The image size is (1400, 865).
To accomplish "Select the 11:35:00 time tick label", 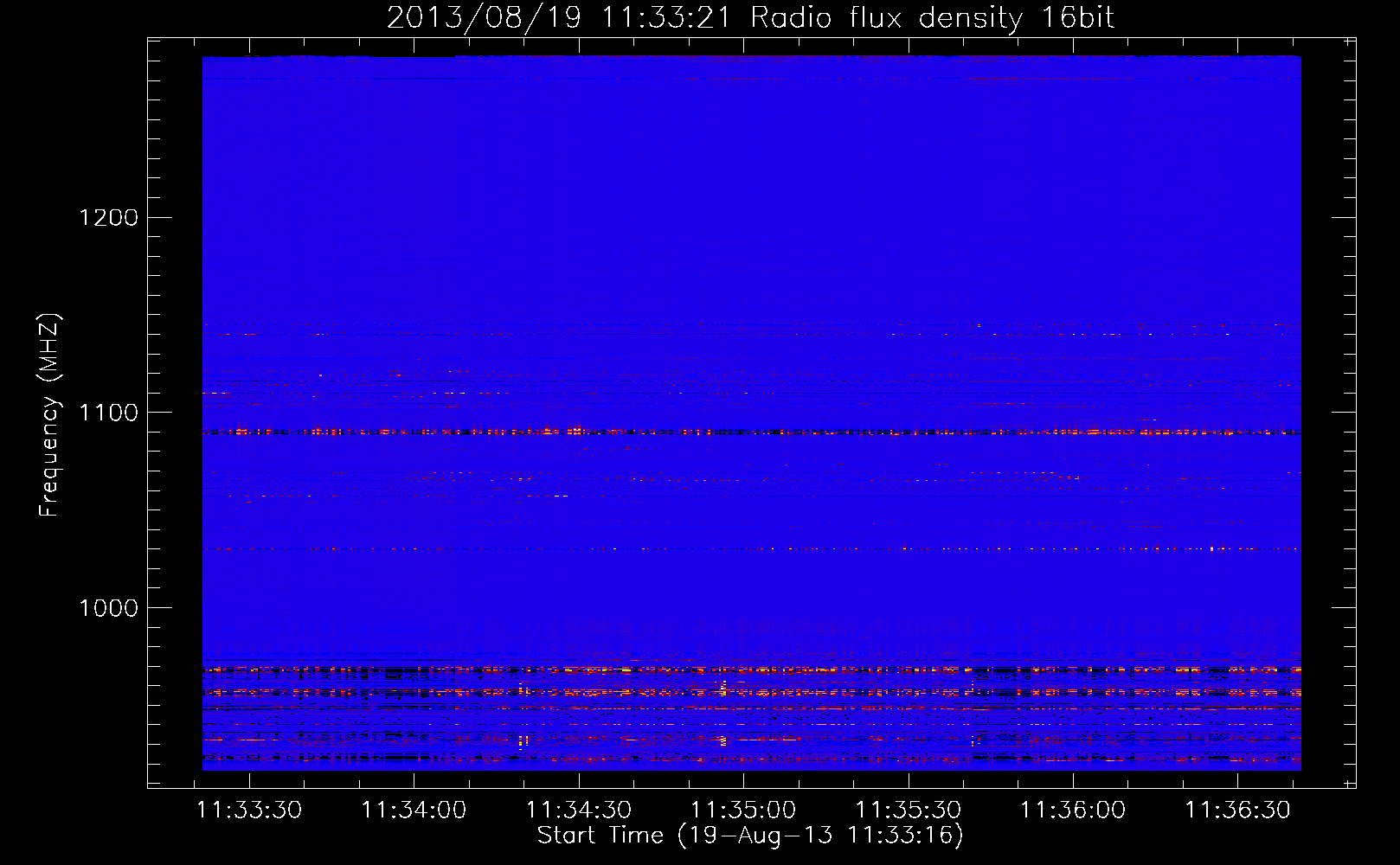I will tap(743, 810).
